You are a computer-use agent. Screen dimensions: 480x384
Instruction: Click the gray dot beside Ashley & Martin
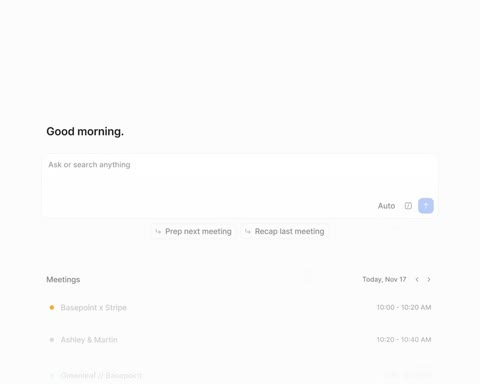(x=52, y=340)
